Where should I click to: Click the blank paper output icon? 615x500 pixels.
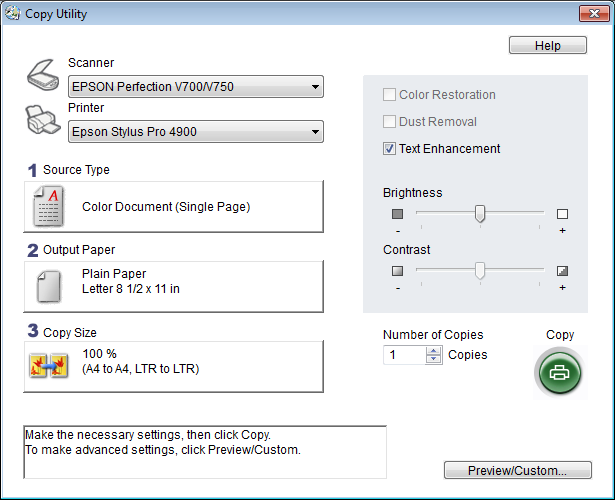pos(49,287)
